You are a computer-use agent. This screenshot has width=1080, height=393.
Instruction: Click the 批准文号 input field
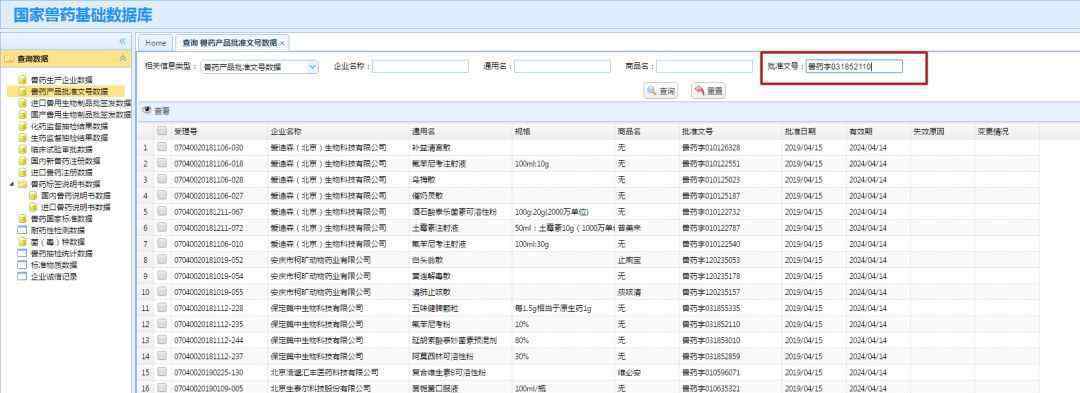[x=854, y=67]
